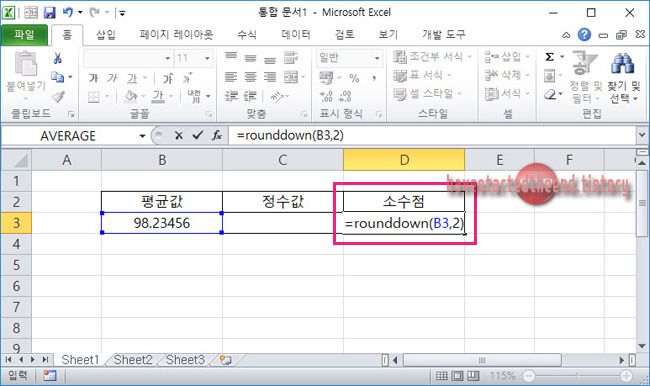
Task: Click the font color 가 icon
Action: click(158, 97)
